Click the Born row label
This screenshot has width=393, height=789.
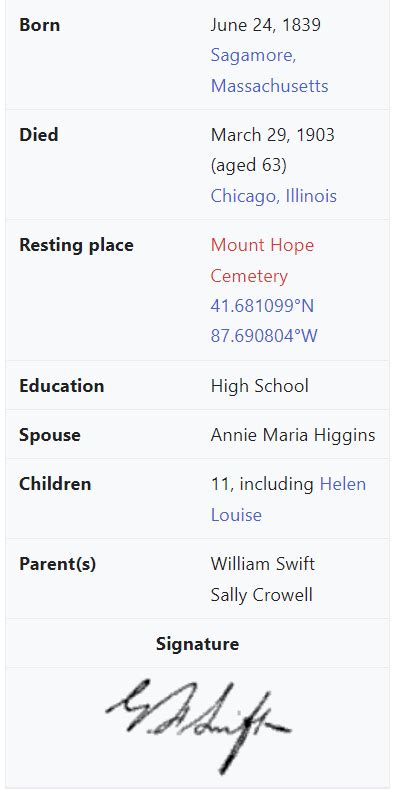click(39, 25)
